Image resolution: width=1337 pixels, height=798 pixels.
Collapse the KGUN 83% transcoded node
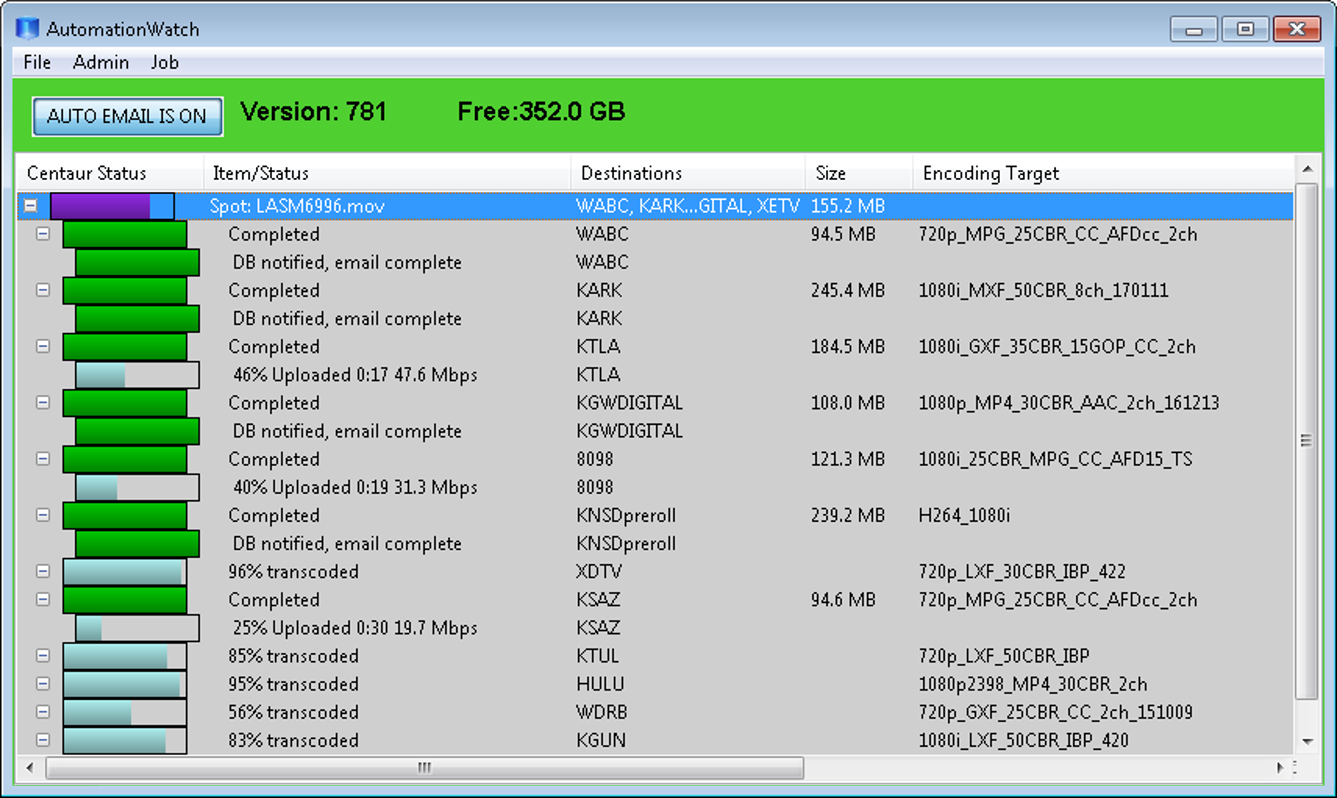click(43, 740)
